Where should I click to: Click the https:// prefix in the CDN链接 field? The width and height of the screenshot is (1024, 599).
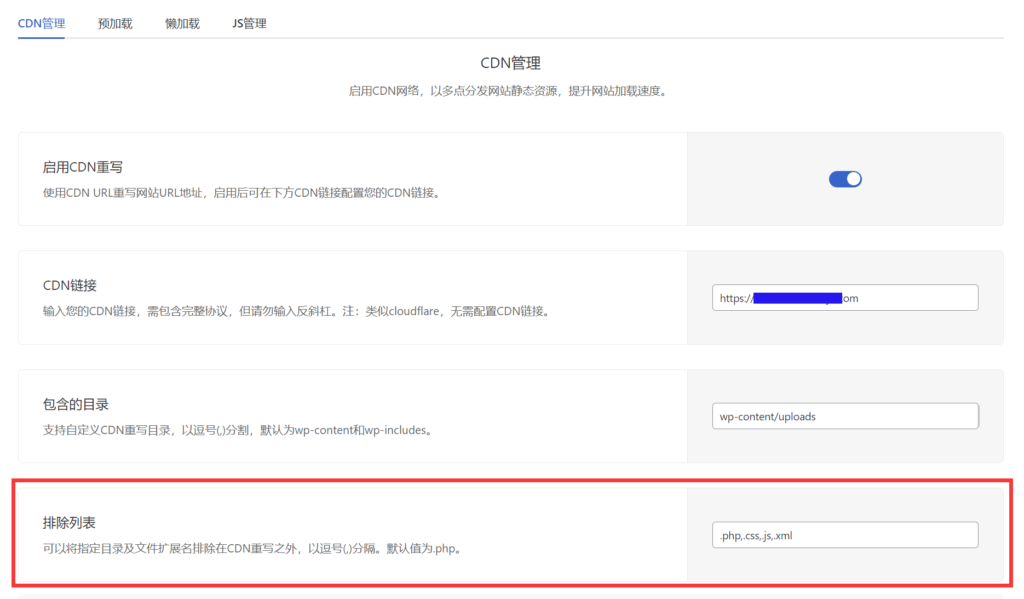735,298
